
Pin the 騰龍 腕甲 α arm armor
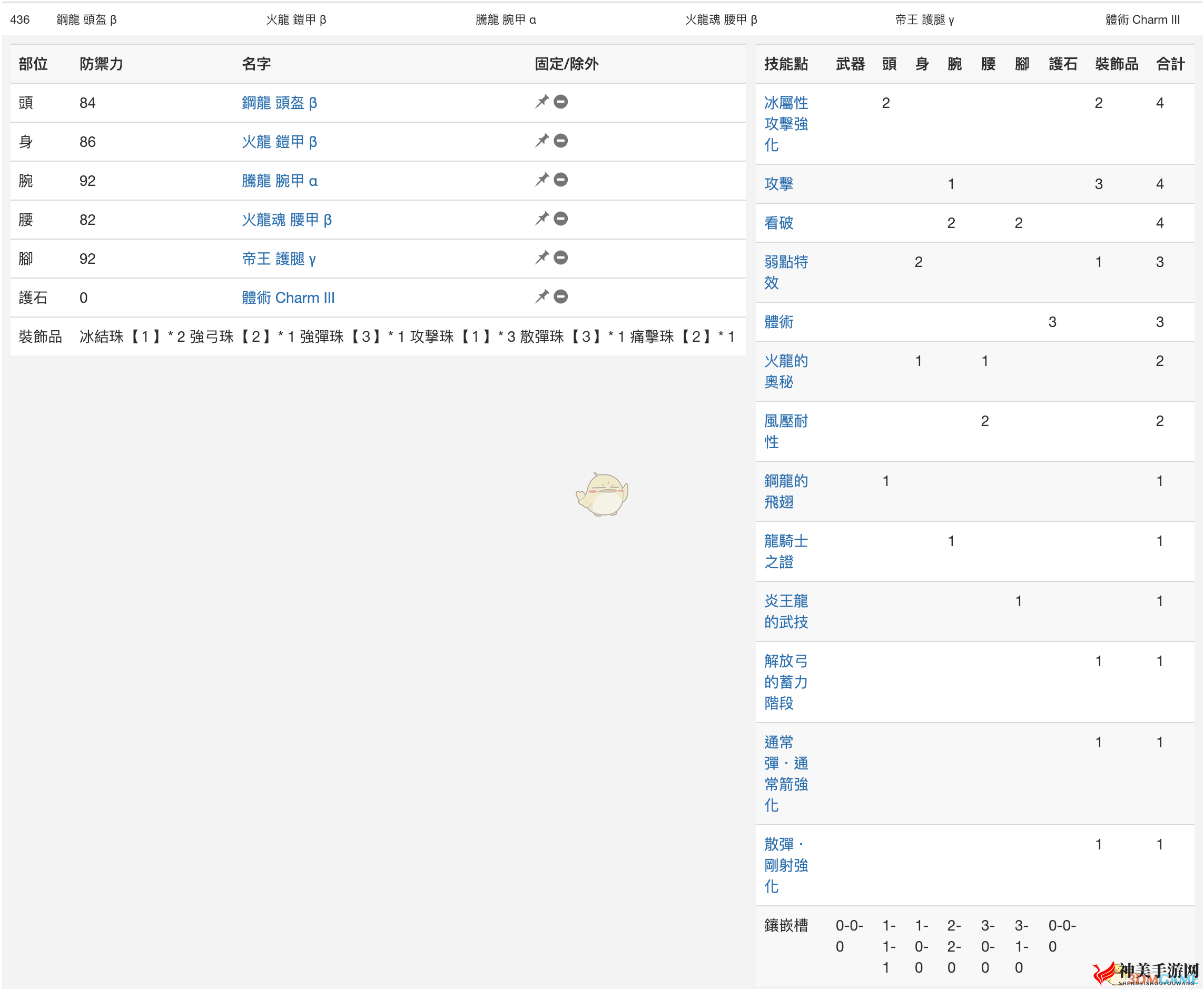tap(541, 180)
